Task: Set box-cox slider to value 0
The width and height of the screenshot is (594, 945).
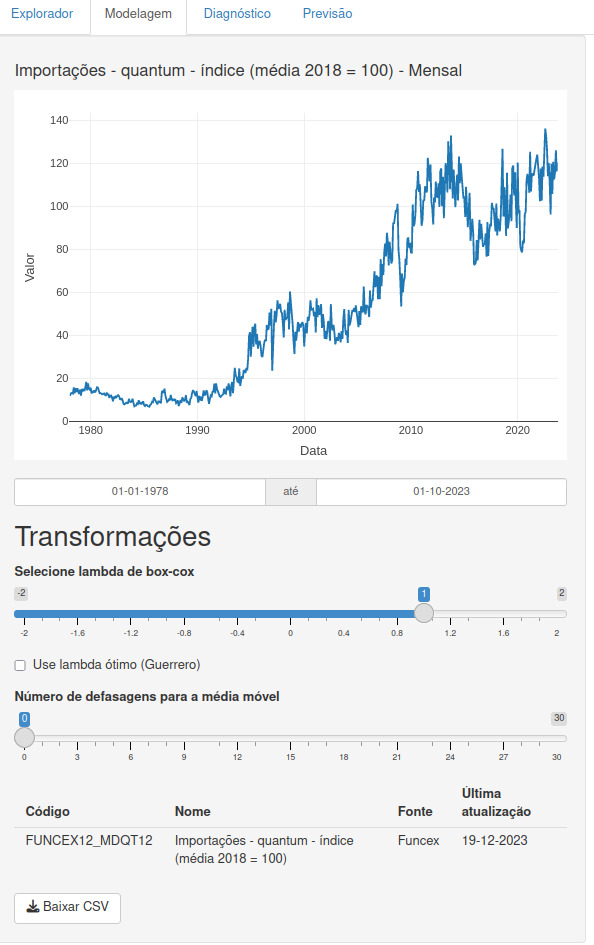Action: (x=290, y=612)
